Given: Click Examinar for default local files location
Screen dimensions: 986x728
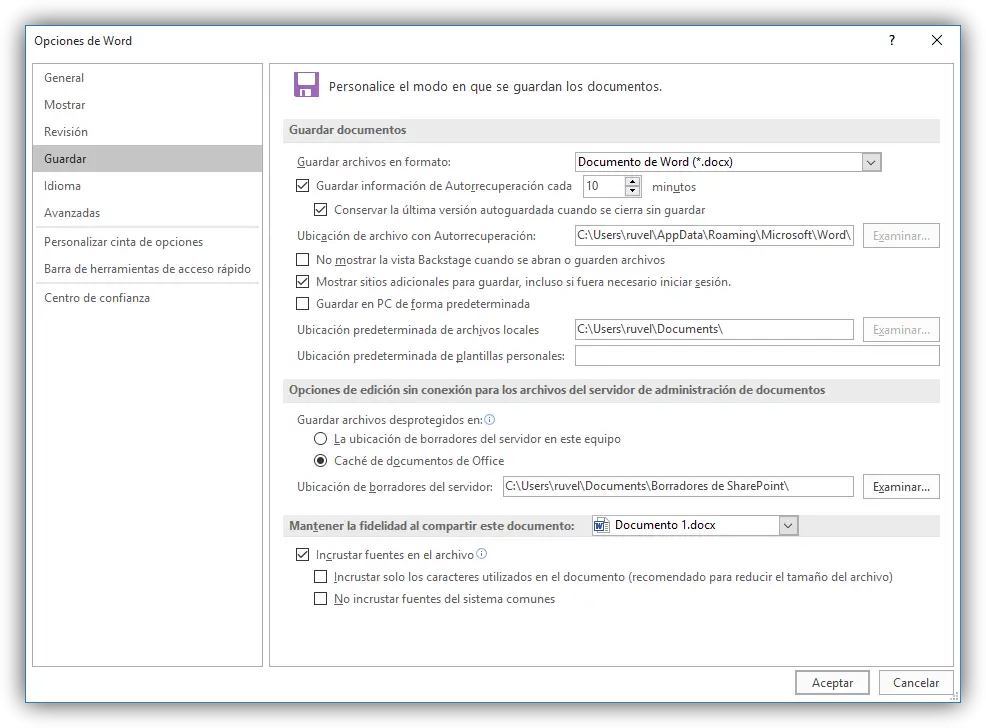Looking at the screenshot, I should [x=901, y=330].
